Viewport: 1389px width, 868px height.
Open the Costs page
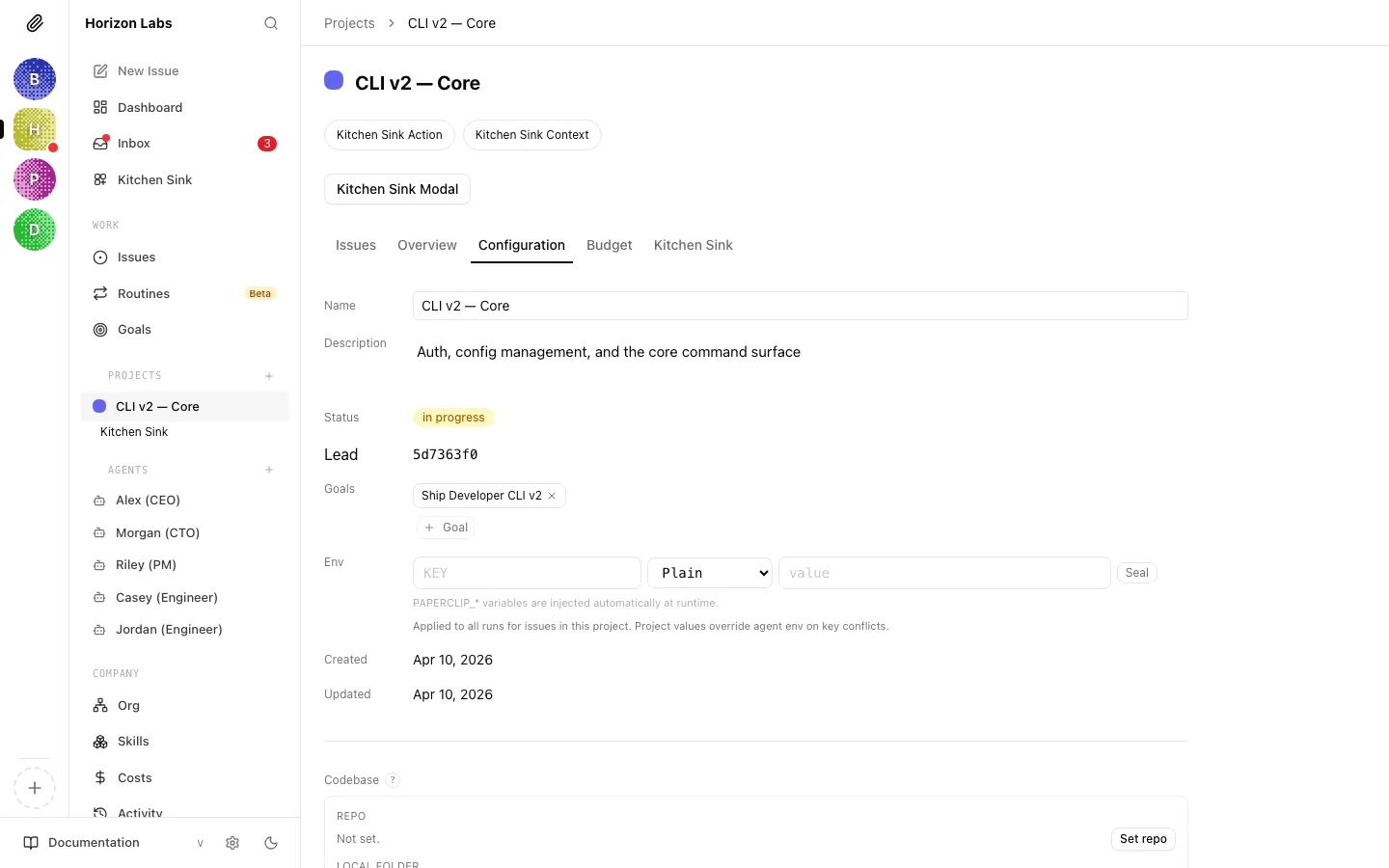click(184, 778)
